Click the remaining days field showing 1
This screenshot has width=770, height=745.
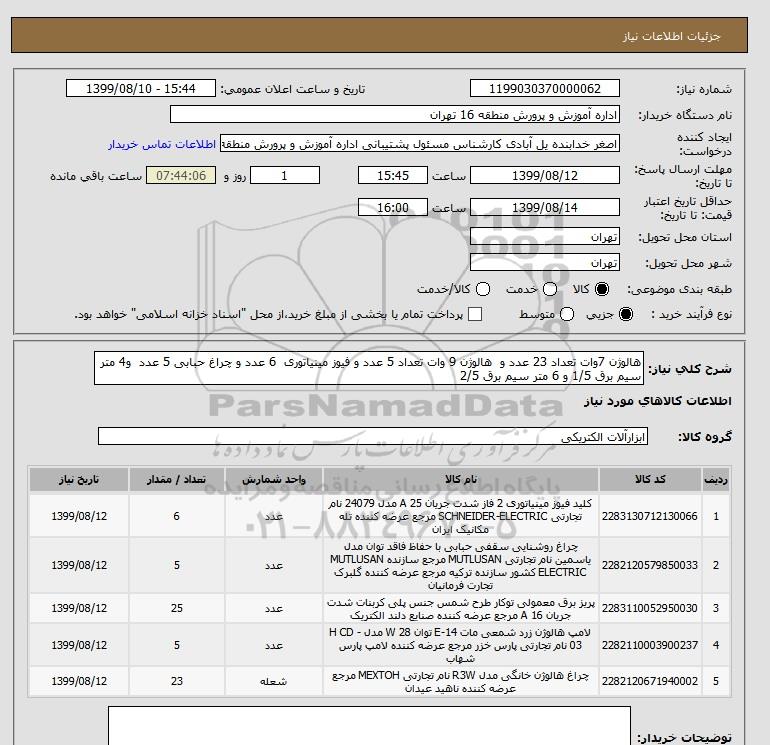click(x=285, y=175)
